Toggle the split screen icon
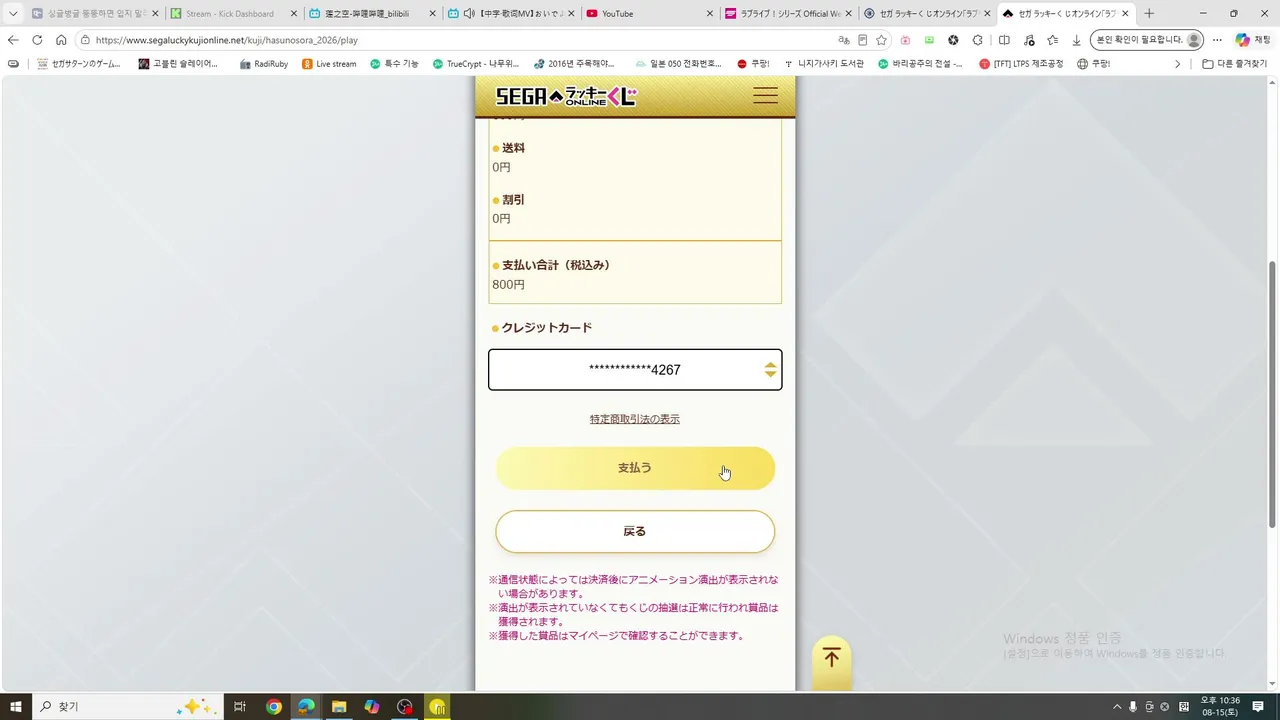The height and width of the screenshot is (720, 1280). tap(1004, 40)
